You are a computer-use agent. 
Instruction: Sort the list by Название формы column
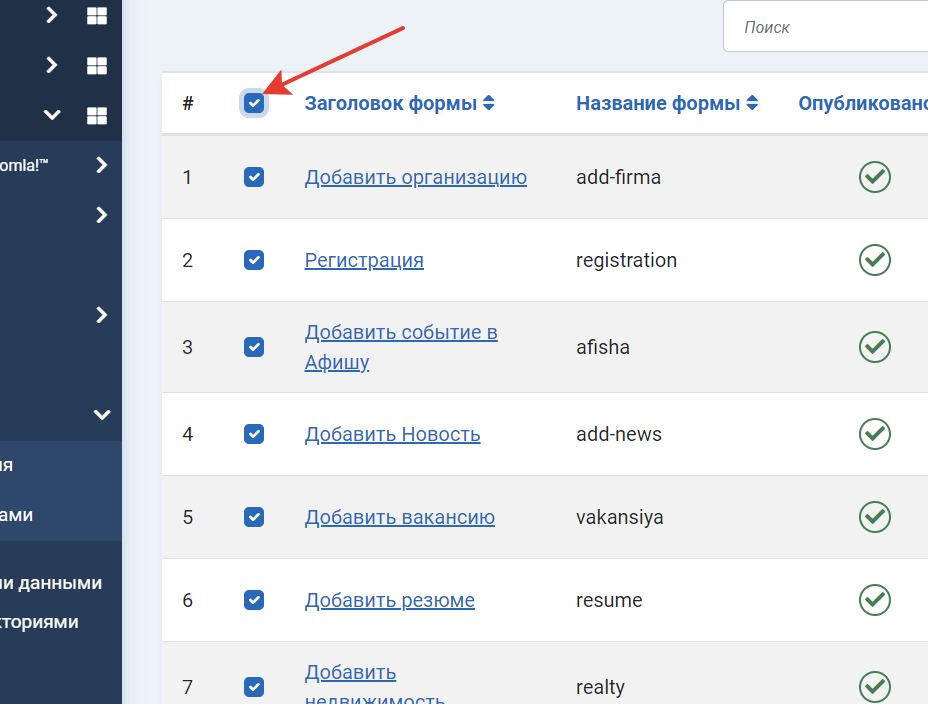point(666,103)
